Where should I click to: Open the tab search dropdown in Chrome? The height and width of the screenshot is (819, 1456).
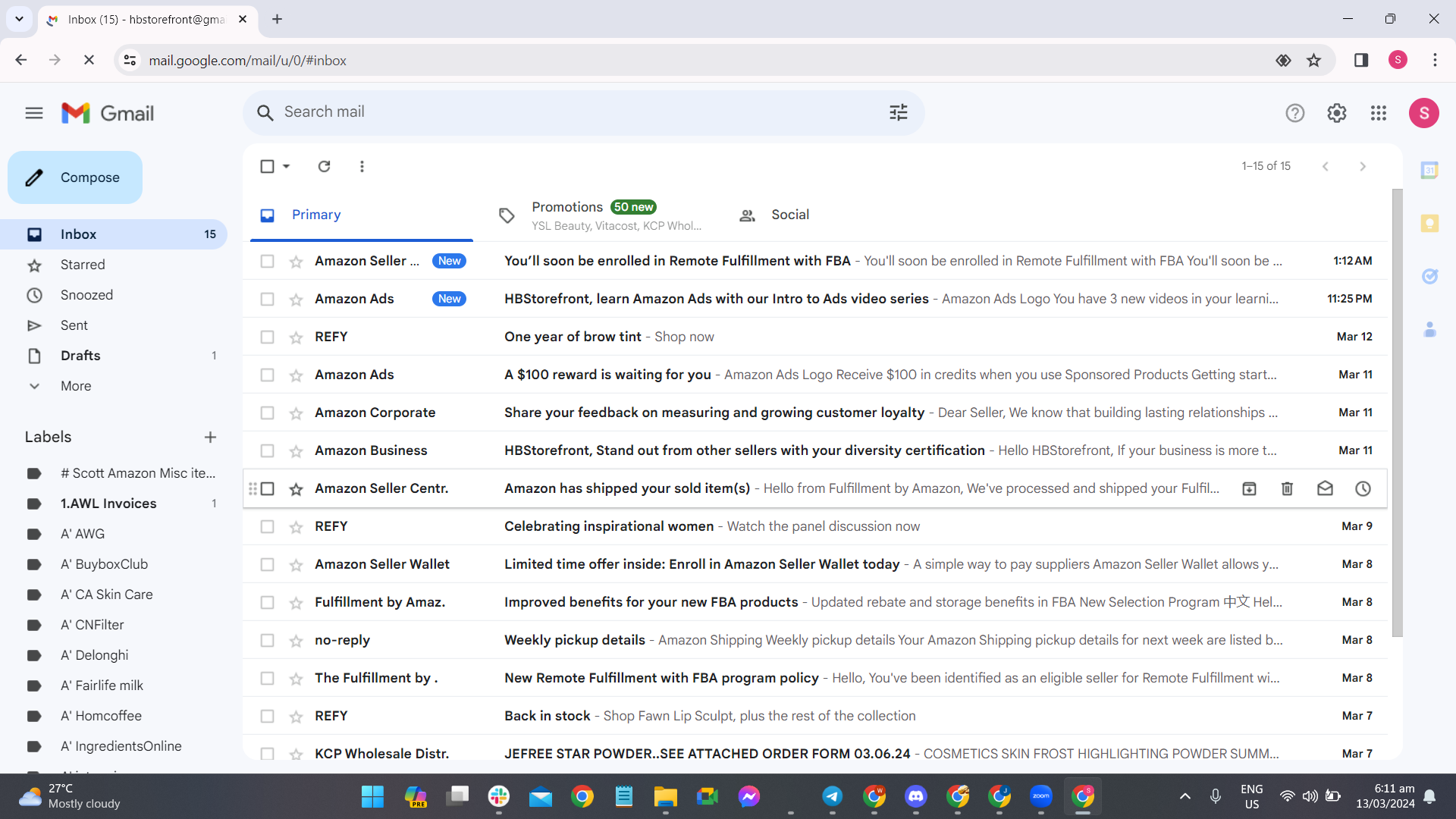pyautogui.click(x=19, y=19)
